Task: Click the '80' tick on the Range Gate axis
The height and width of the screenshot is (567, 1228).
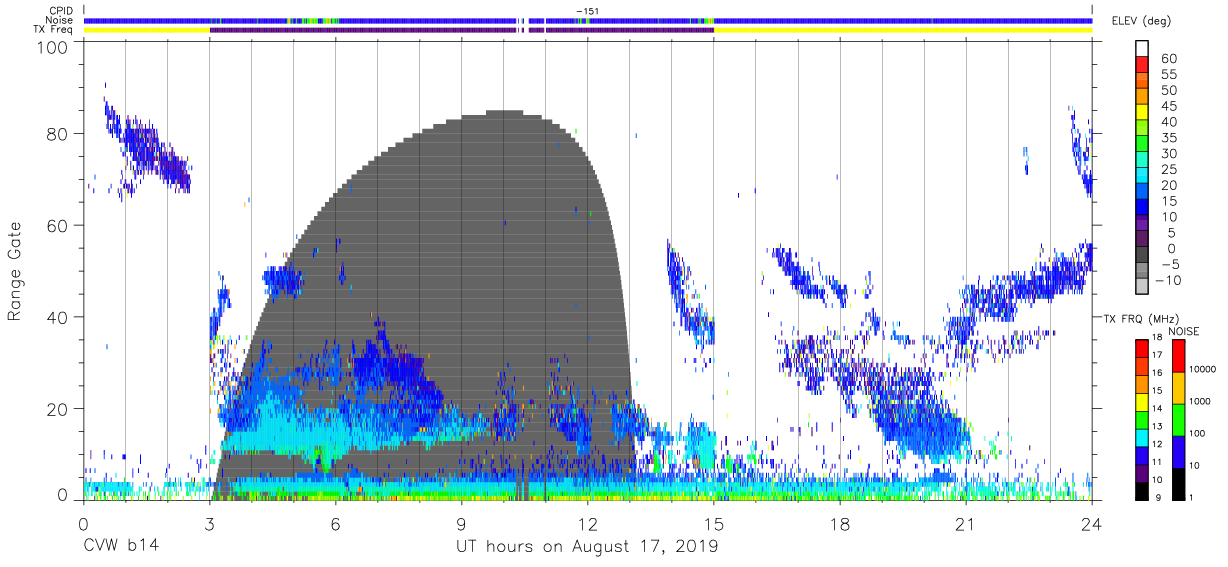Action: point(58,134)
